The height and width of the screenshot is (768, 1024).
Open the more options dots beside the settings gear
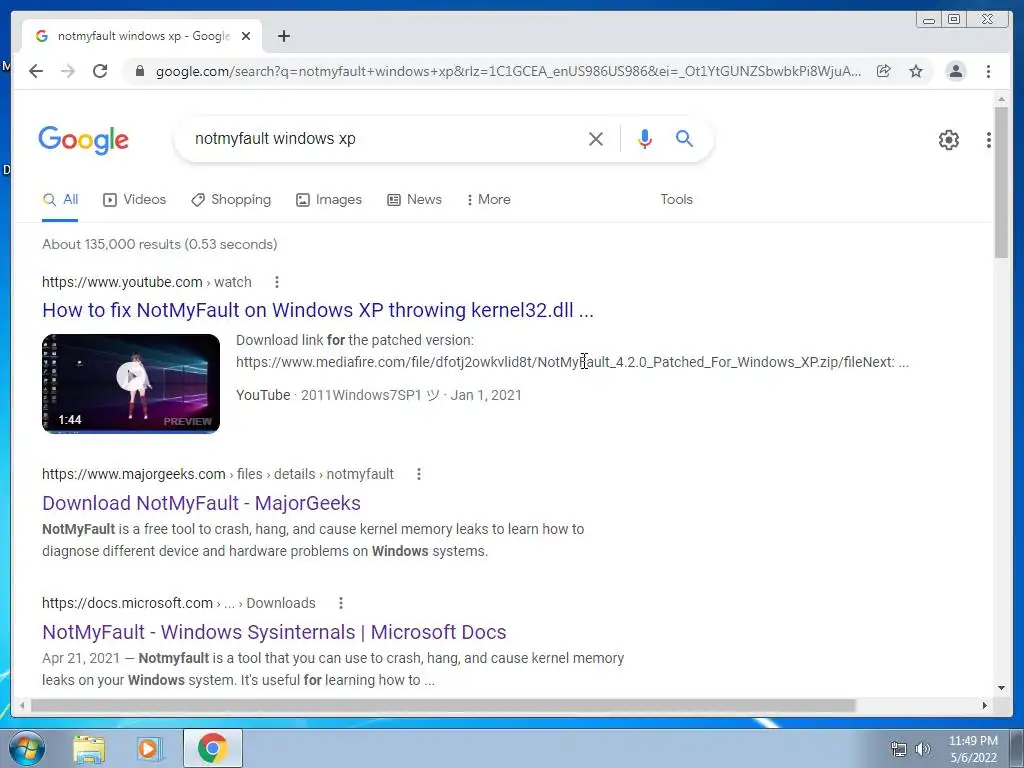989,140
